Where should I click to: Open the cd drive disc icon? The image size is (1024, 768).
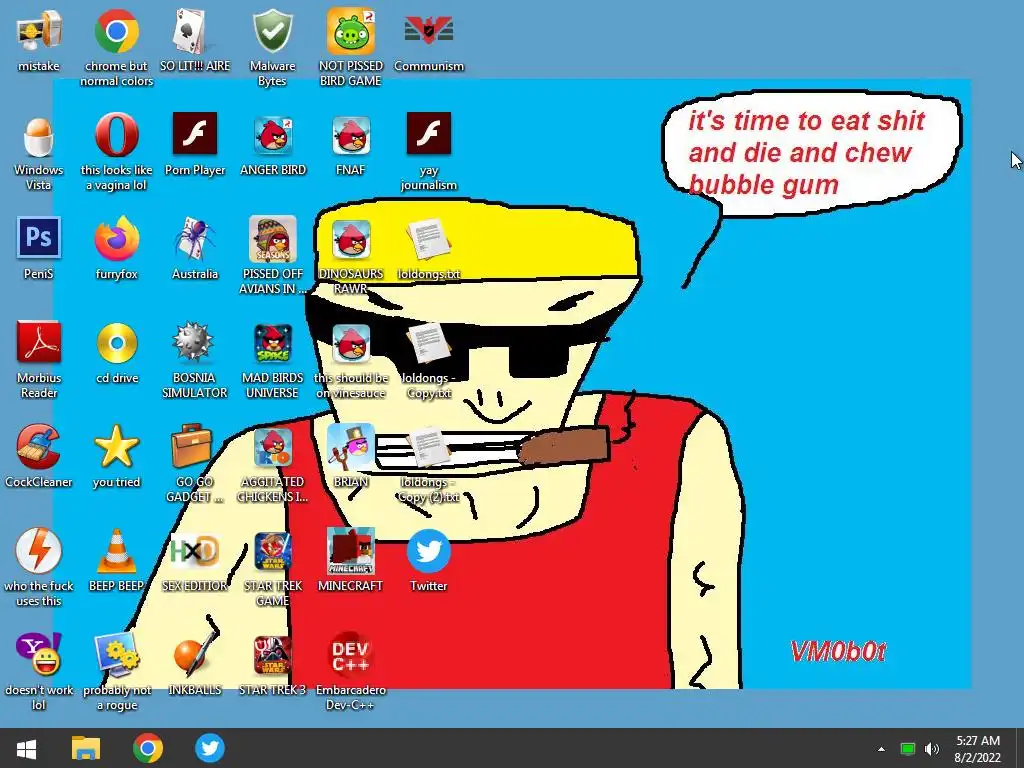116,343
